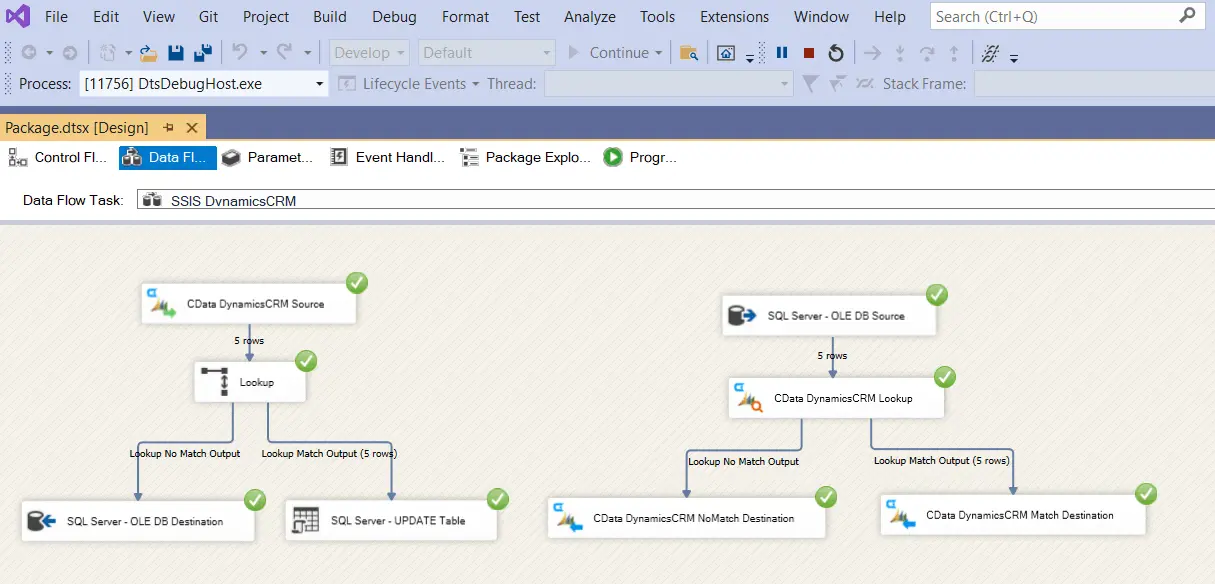Screen dimensions: 1215x584
Task: Open the Data Flow Task selector dropdown
Action: coord(676,200)
